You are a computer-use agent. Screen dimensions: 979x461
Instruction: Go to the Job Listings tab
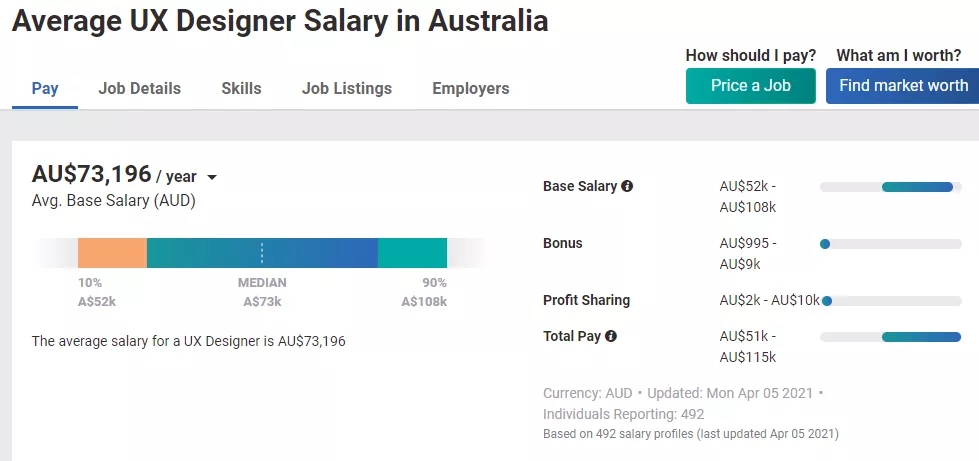pos(347,88)
